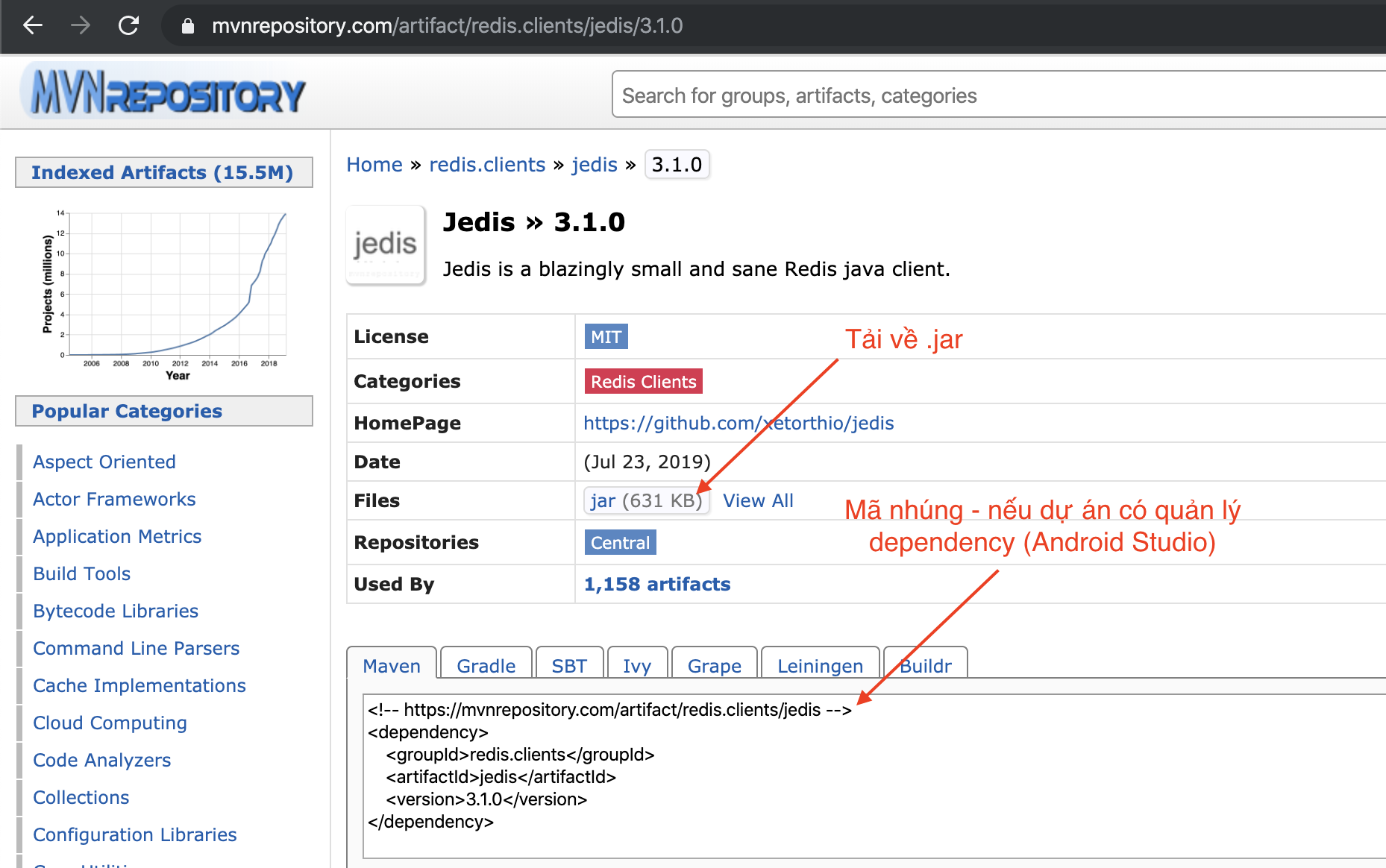This screenshot has height=868, width=1386.
Task: Open the github.com jedis homepage link
Action: [x=739, y=424]
